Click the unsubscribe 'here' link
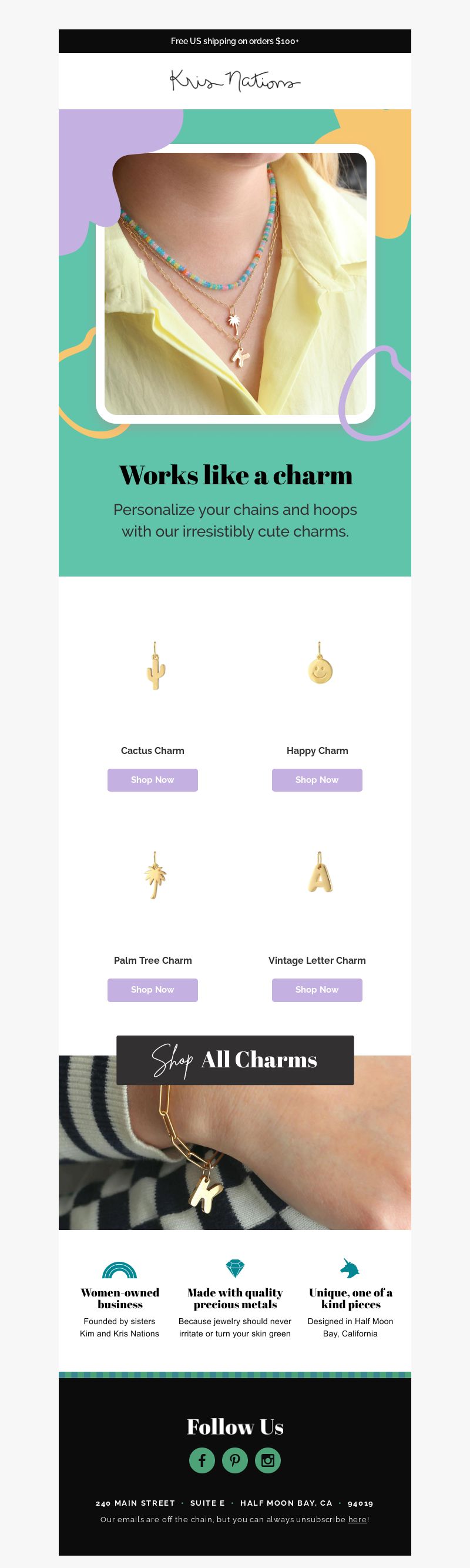The width and height of the screenshot is (470, 1568). click(x=357, y=1519)
